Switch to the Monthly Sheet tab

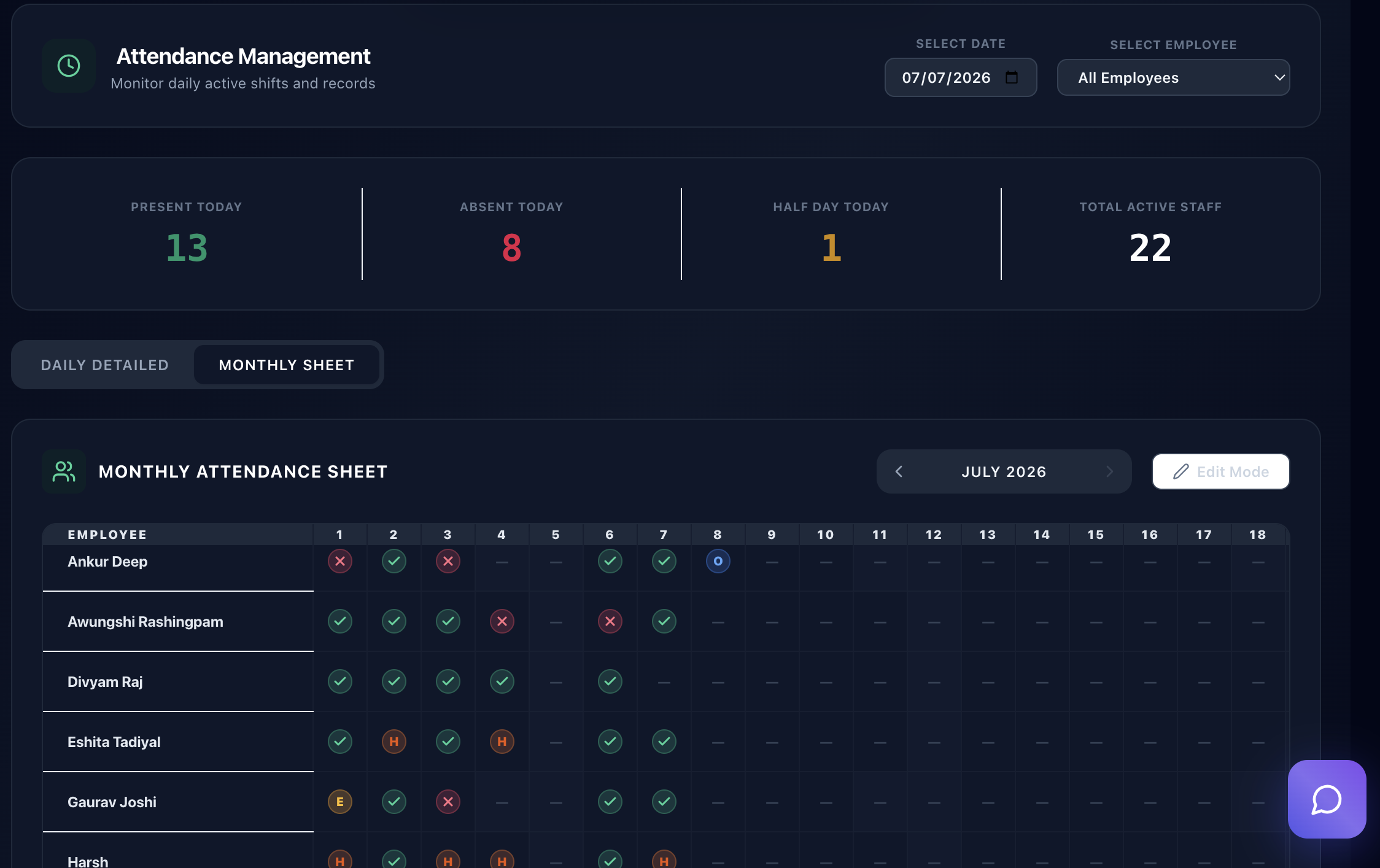pos(287,365)
